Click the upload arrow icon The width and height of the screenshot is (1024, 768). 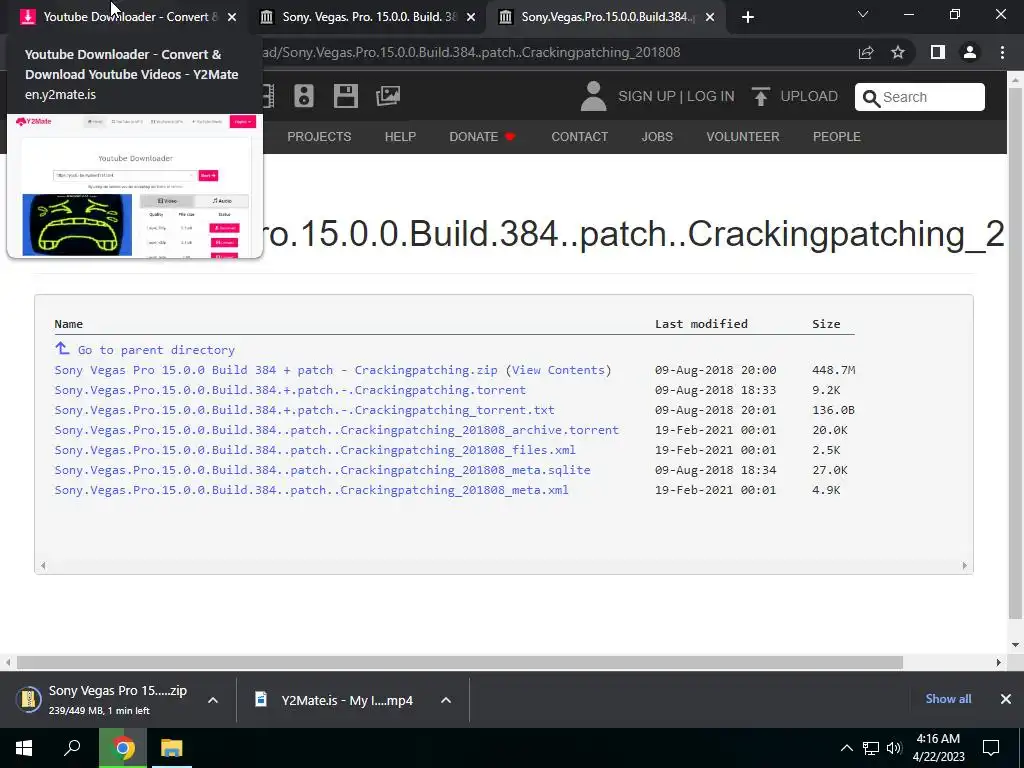coord(760,97)
